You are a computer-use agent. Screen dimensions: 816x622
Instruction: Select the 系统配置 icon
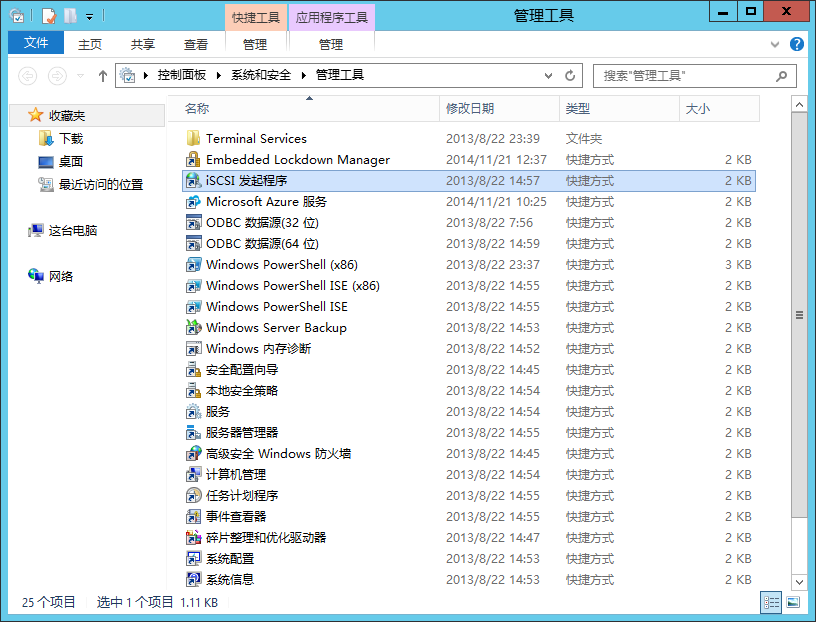coord(193,558)
